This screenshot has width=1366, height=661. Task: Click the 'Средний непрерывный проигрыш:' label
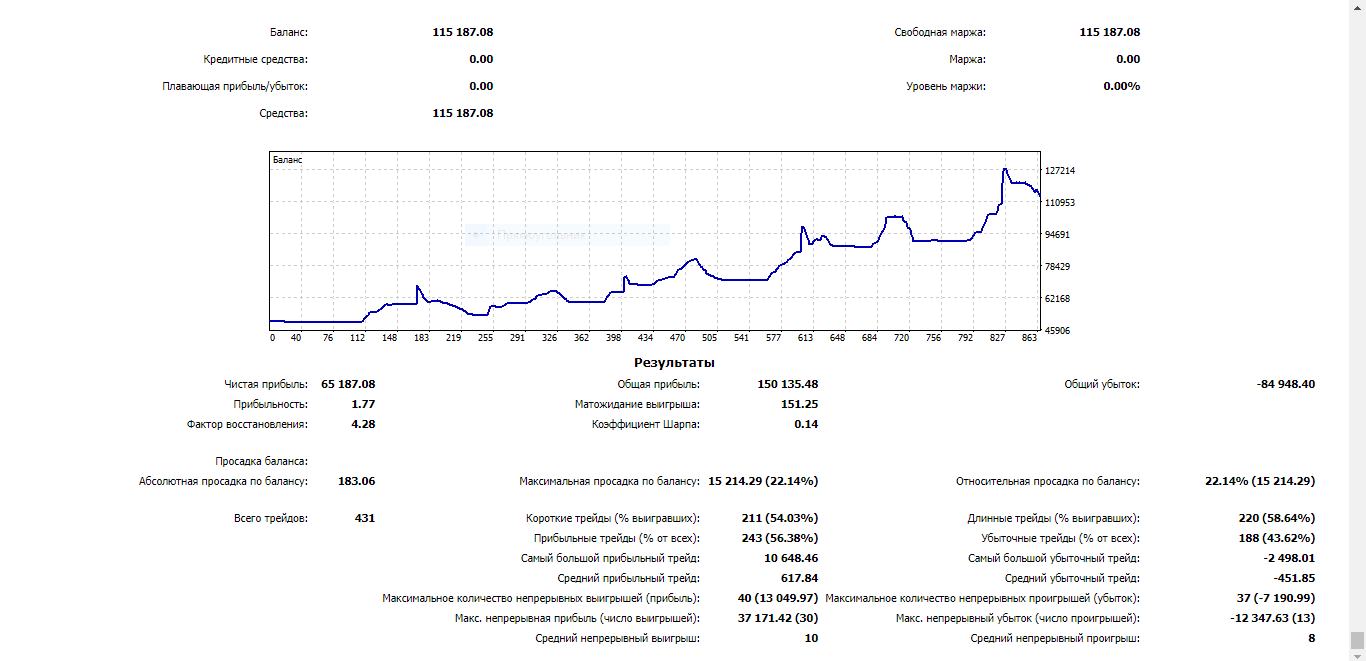click(1055, 638)
